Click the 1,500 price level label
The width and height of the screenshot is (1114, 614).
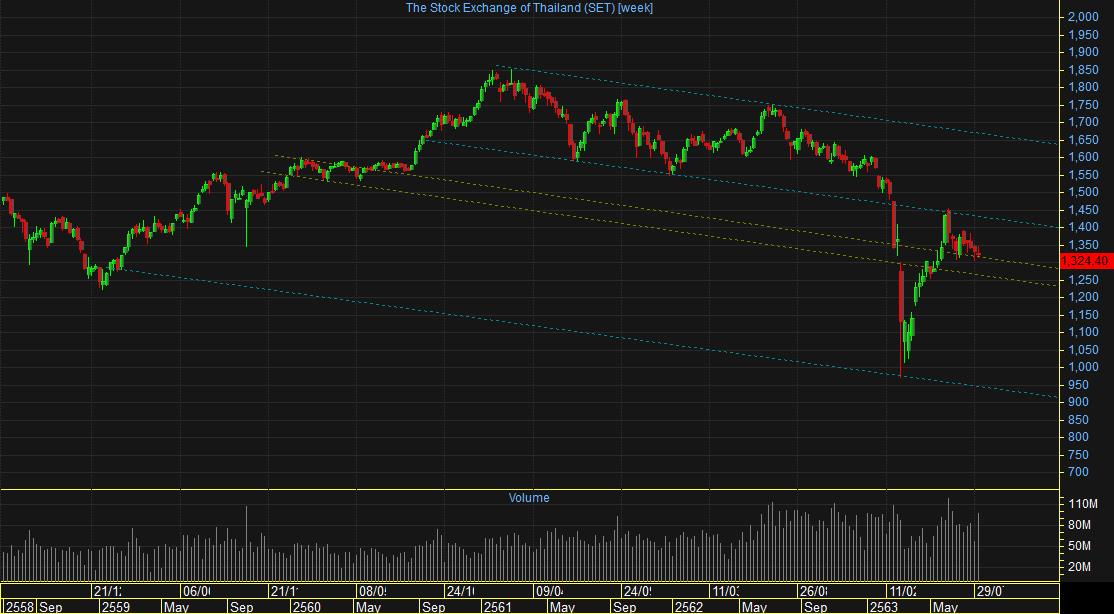1083,193
